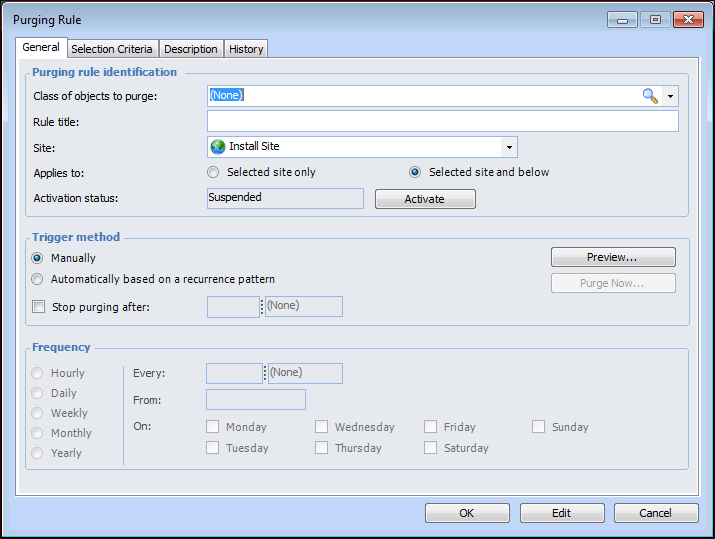Screen dimensions: 715x539
Task: Maximize the Purging Rule window
Action: tap(655, 19)
